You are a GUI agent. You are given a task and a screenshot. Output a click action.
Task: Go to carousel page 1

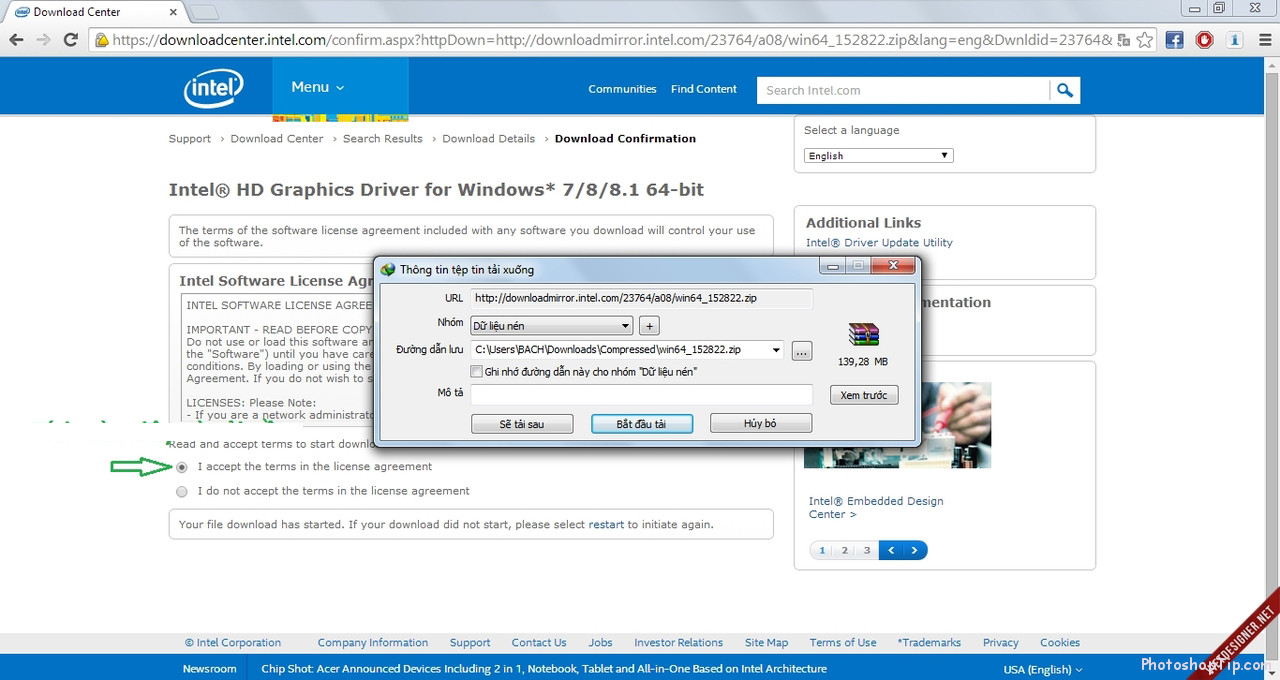tap(822, 551)
